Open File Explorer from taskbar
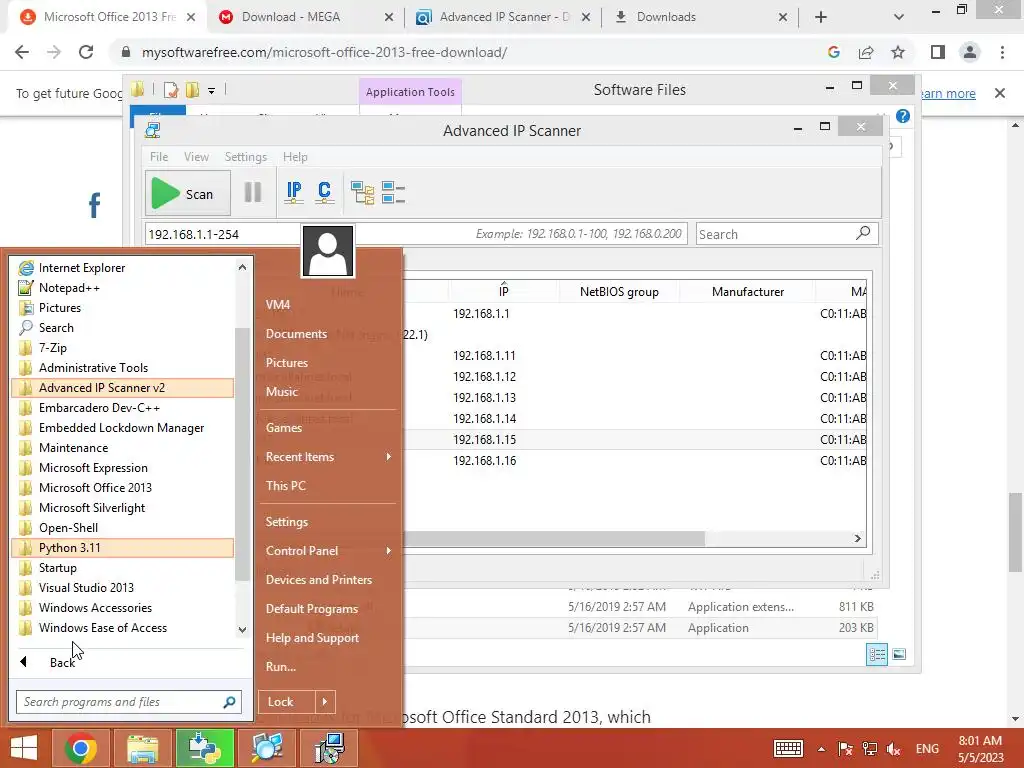The image size is (1024, 768). point(142,748)
